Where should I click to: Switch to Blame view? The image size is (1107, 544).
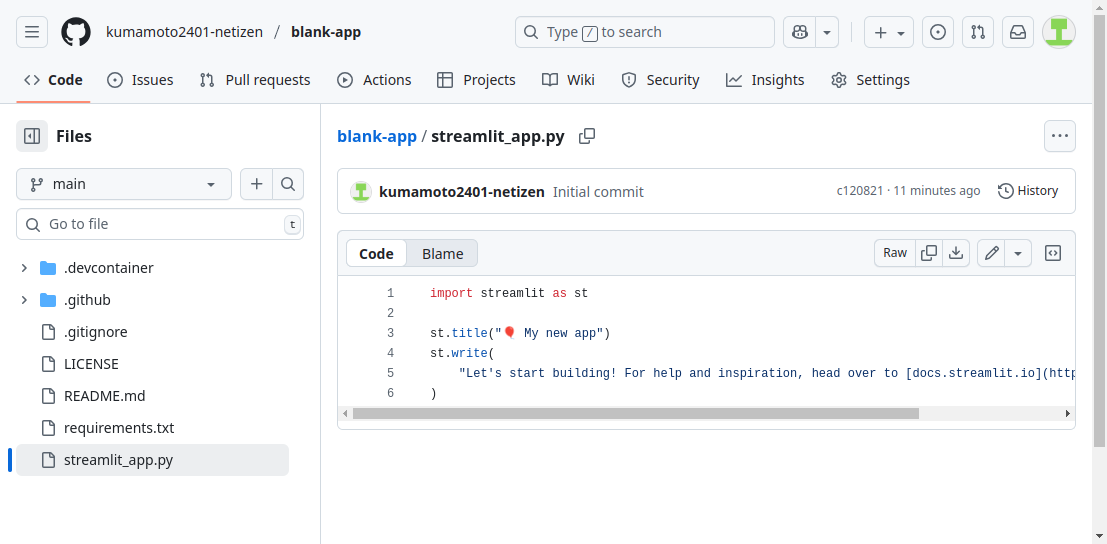click(x=442, y=254)
